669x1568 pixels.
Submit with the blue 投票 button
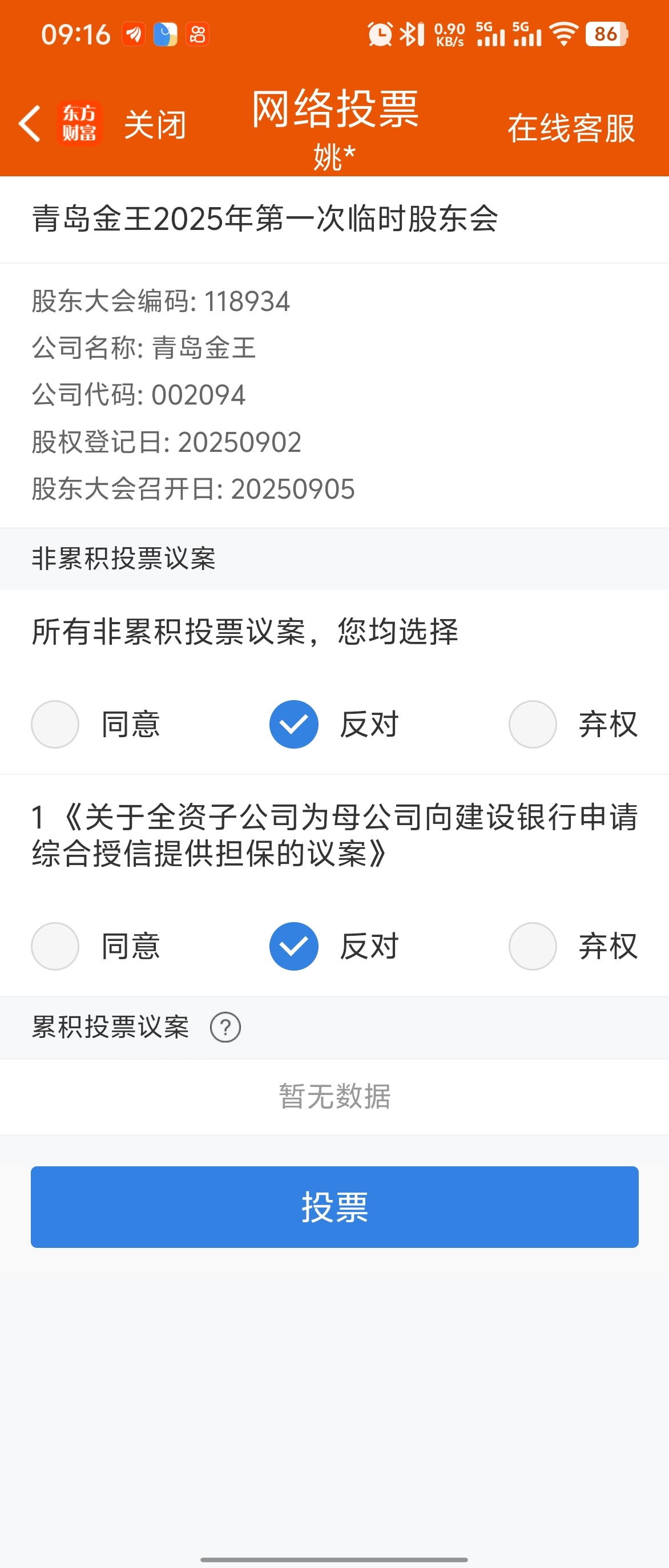[335, 1206]
